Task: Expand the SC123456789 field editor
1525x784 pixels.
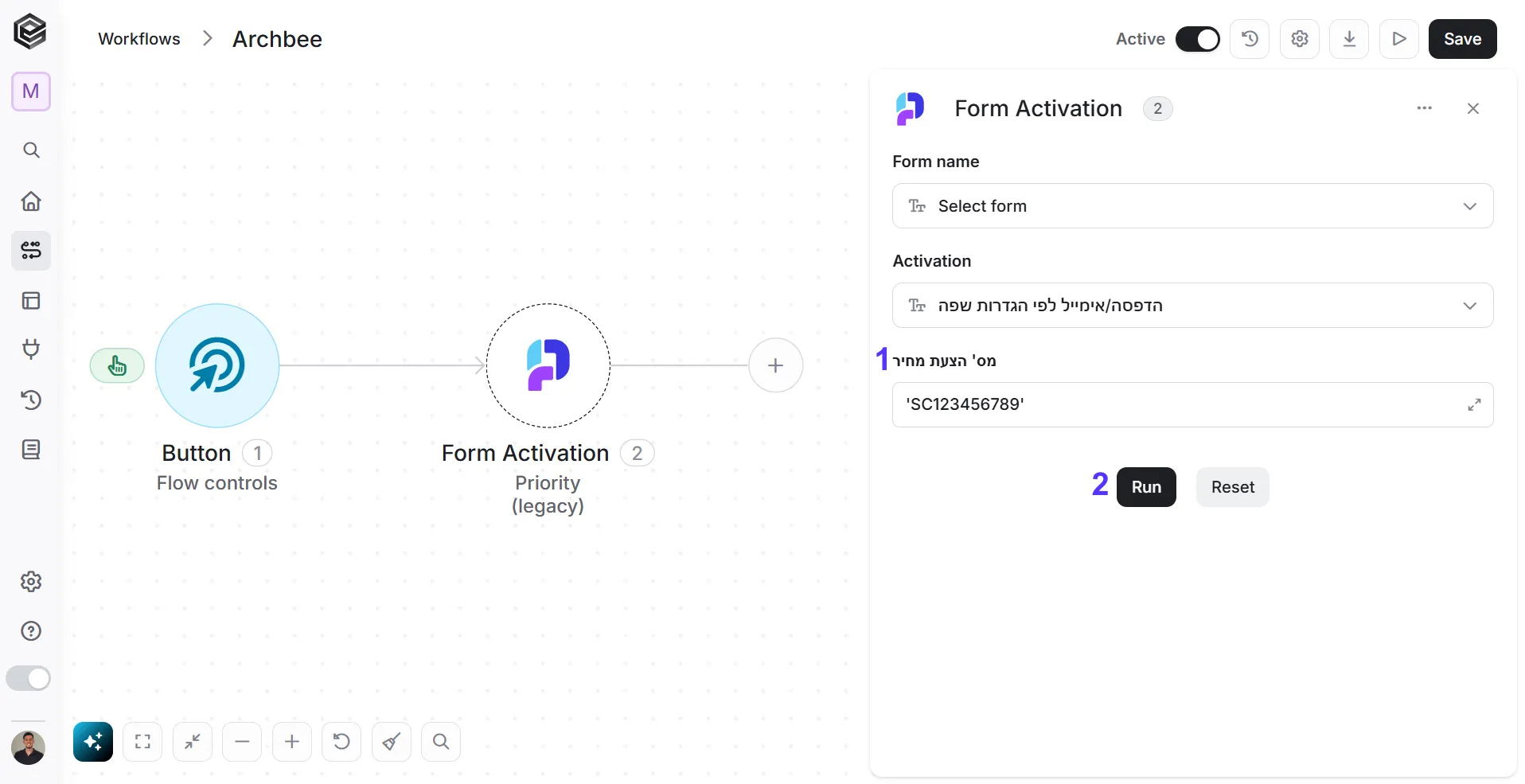Action: [x=1474, y=405]
